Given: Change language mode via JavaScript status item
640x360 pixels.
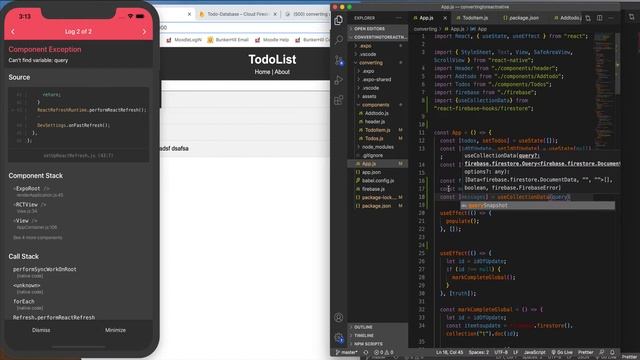Looking at the screenshot, I should point(534,352).
